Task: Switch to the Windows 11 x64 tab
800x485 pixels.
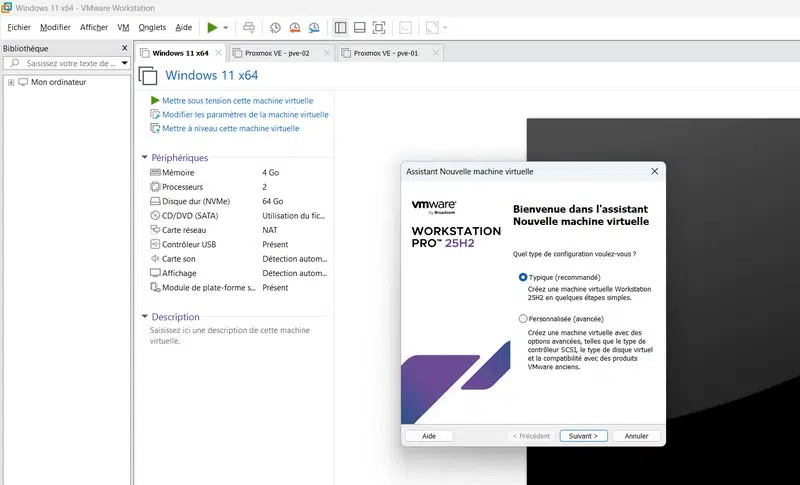Action: click(180, 53)
